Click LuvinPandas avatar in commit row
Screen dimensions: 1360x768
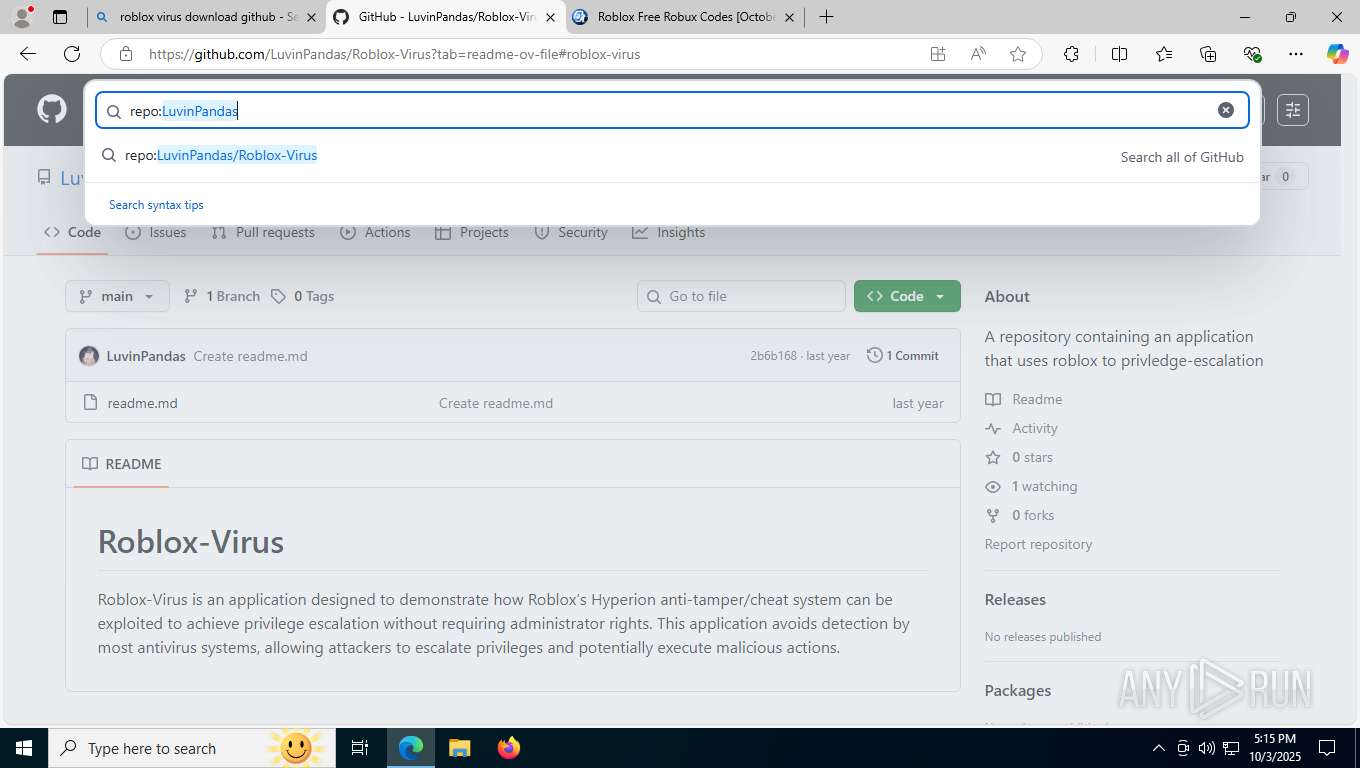89,356
